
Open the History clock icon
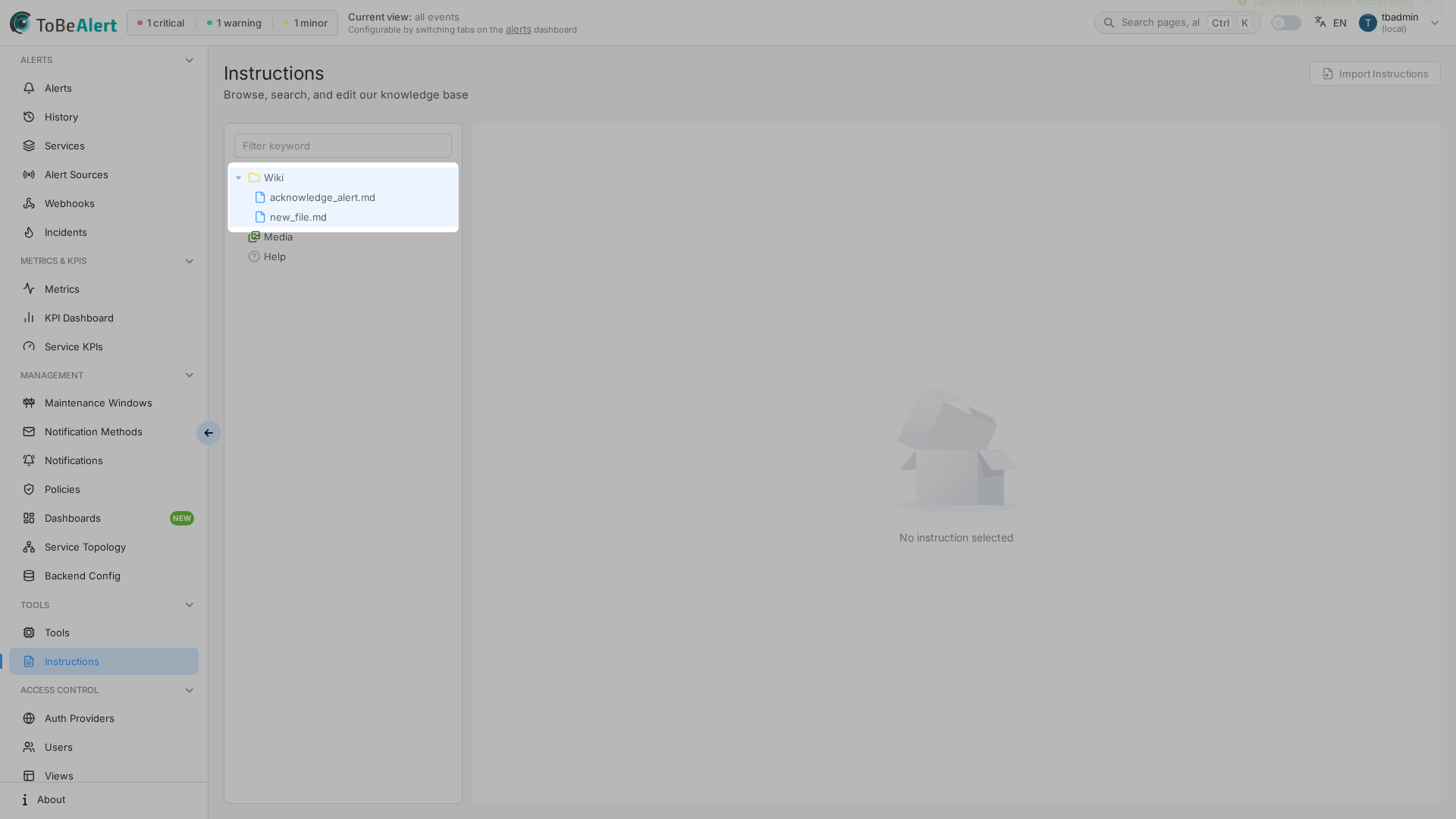[x=29, y=117]
